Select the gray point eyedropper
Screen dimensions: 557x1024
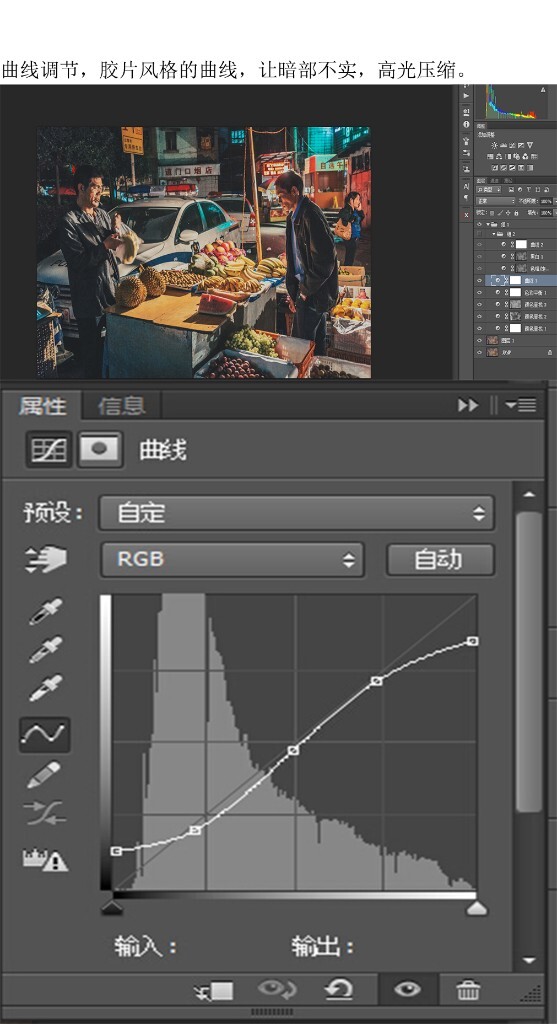click(46, 649)
